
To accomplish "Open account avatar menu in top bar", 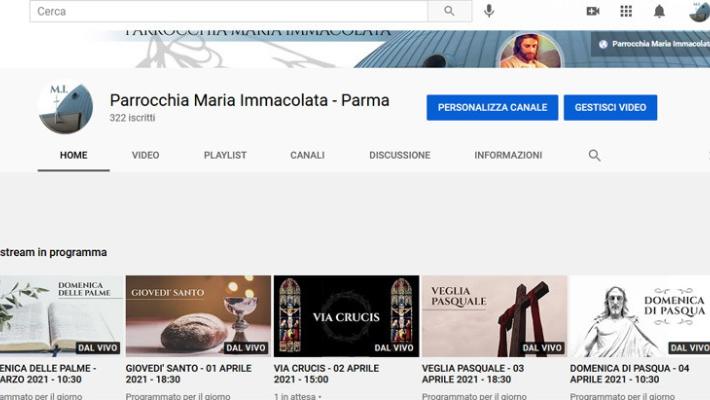I will [698, 11].
